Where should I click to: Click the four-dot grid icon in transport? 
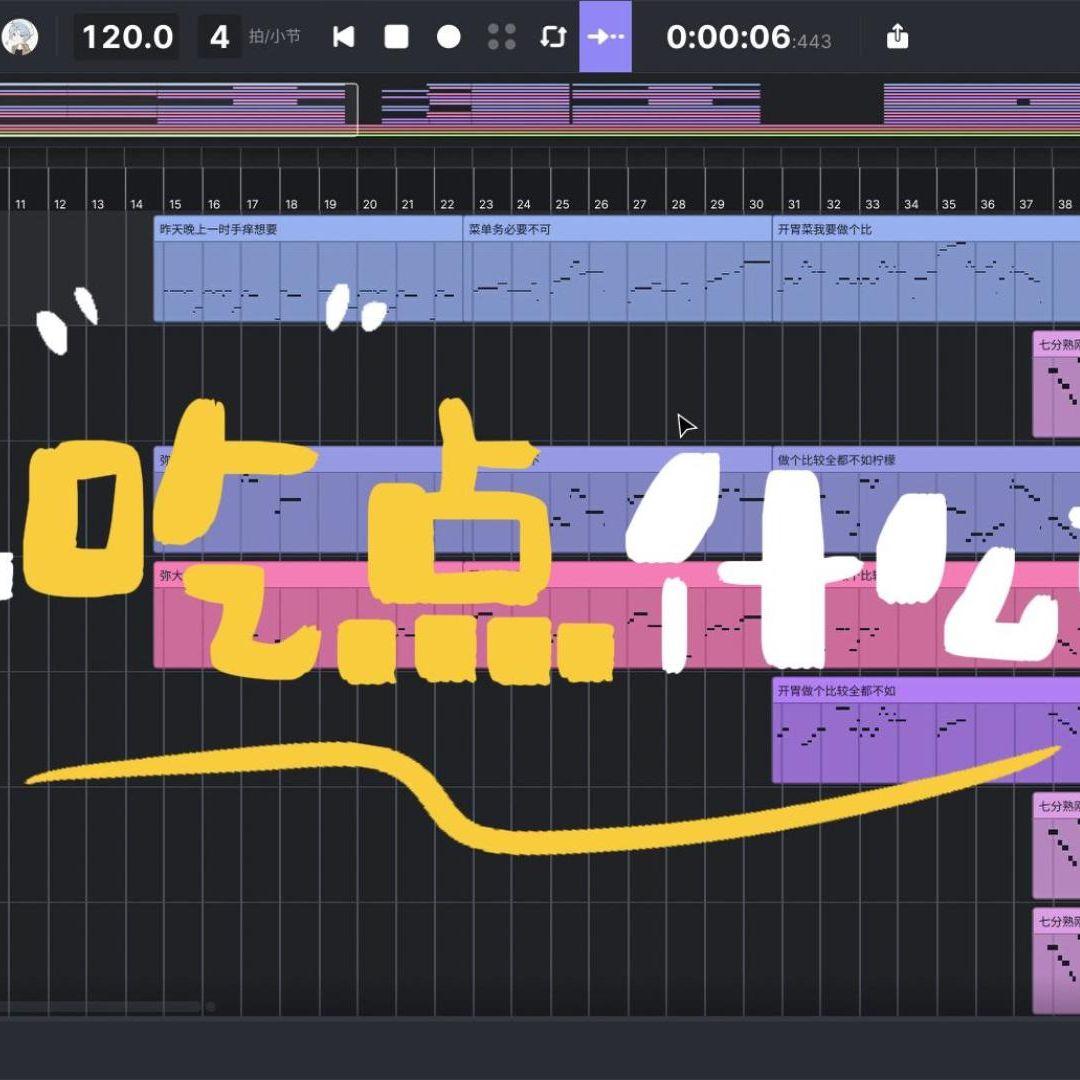501,37
